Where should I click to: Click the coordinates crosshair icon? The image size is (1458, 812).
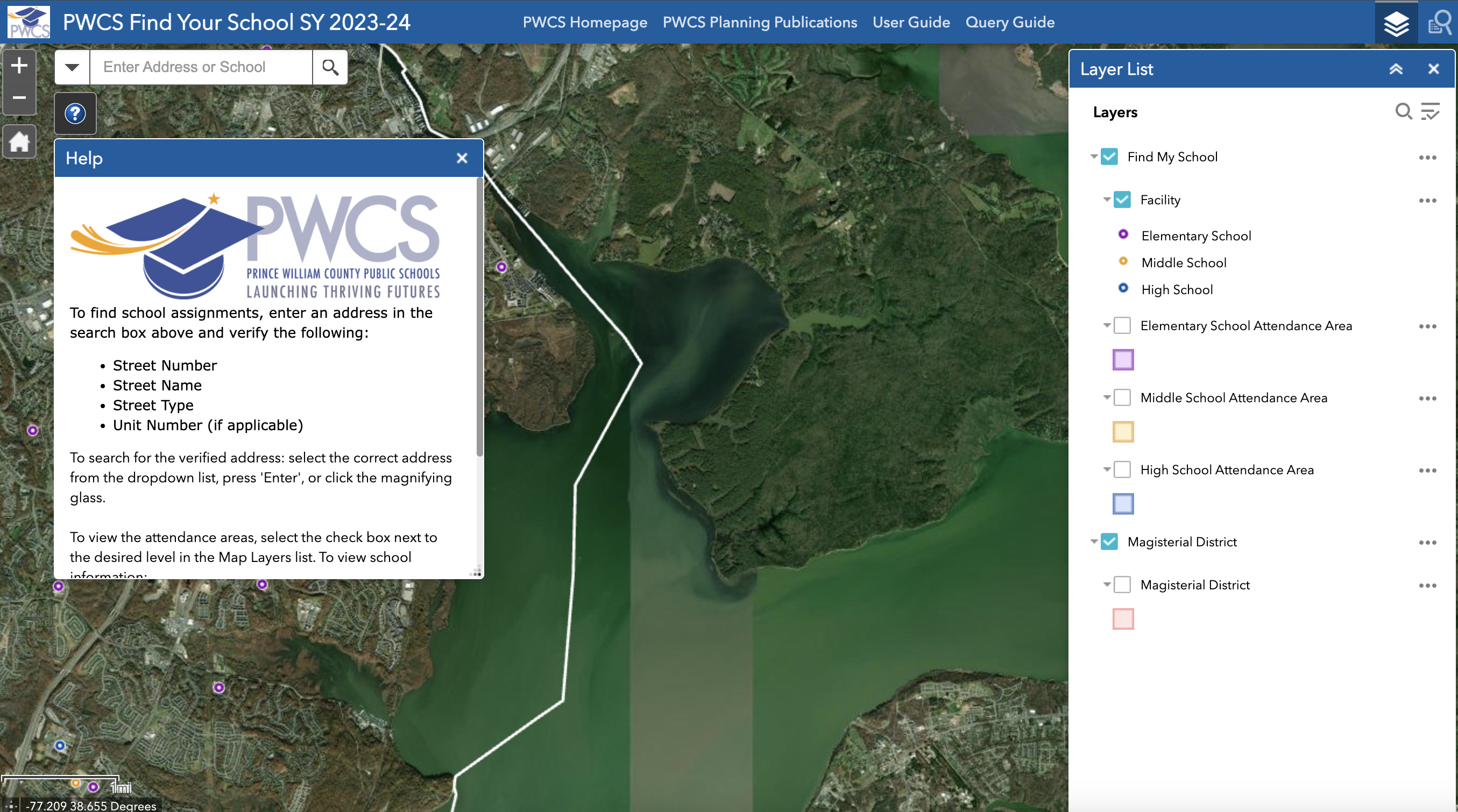point(11,805)
